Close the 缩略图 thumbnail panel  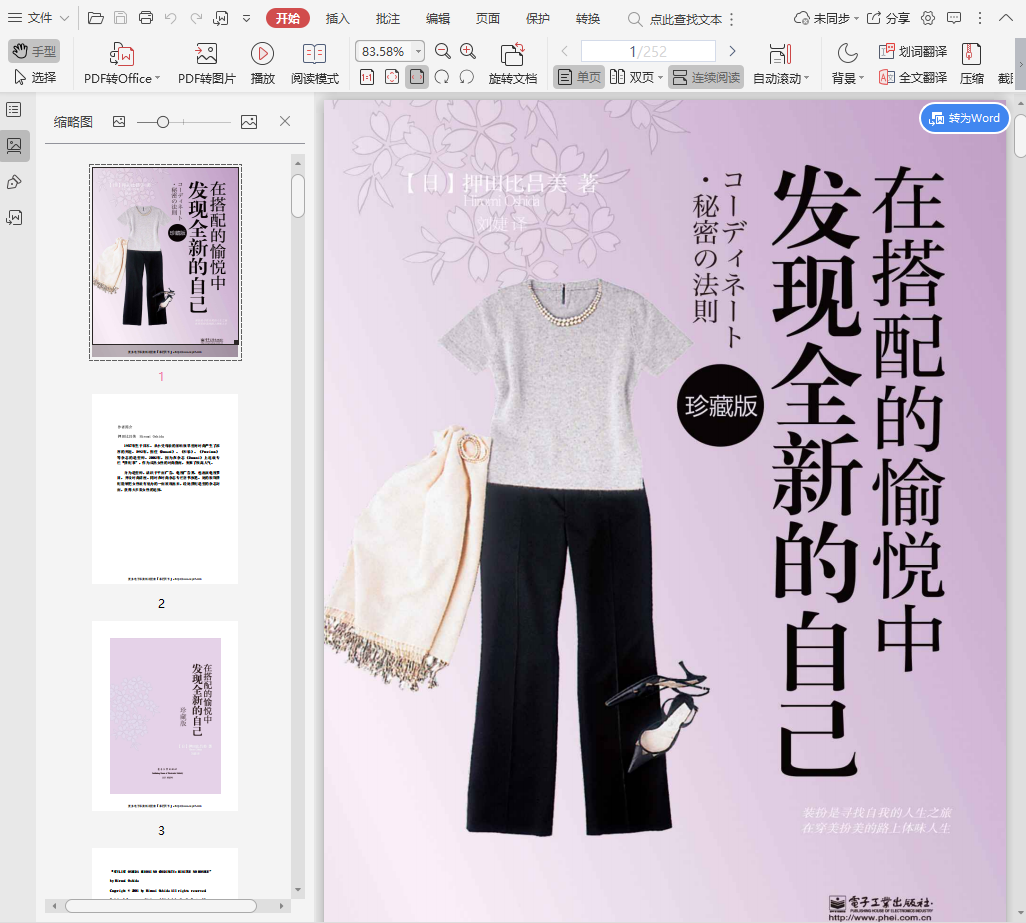(x=285, y=121)
